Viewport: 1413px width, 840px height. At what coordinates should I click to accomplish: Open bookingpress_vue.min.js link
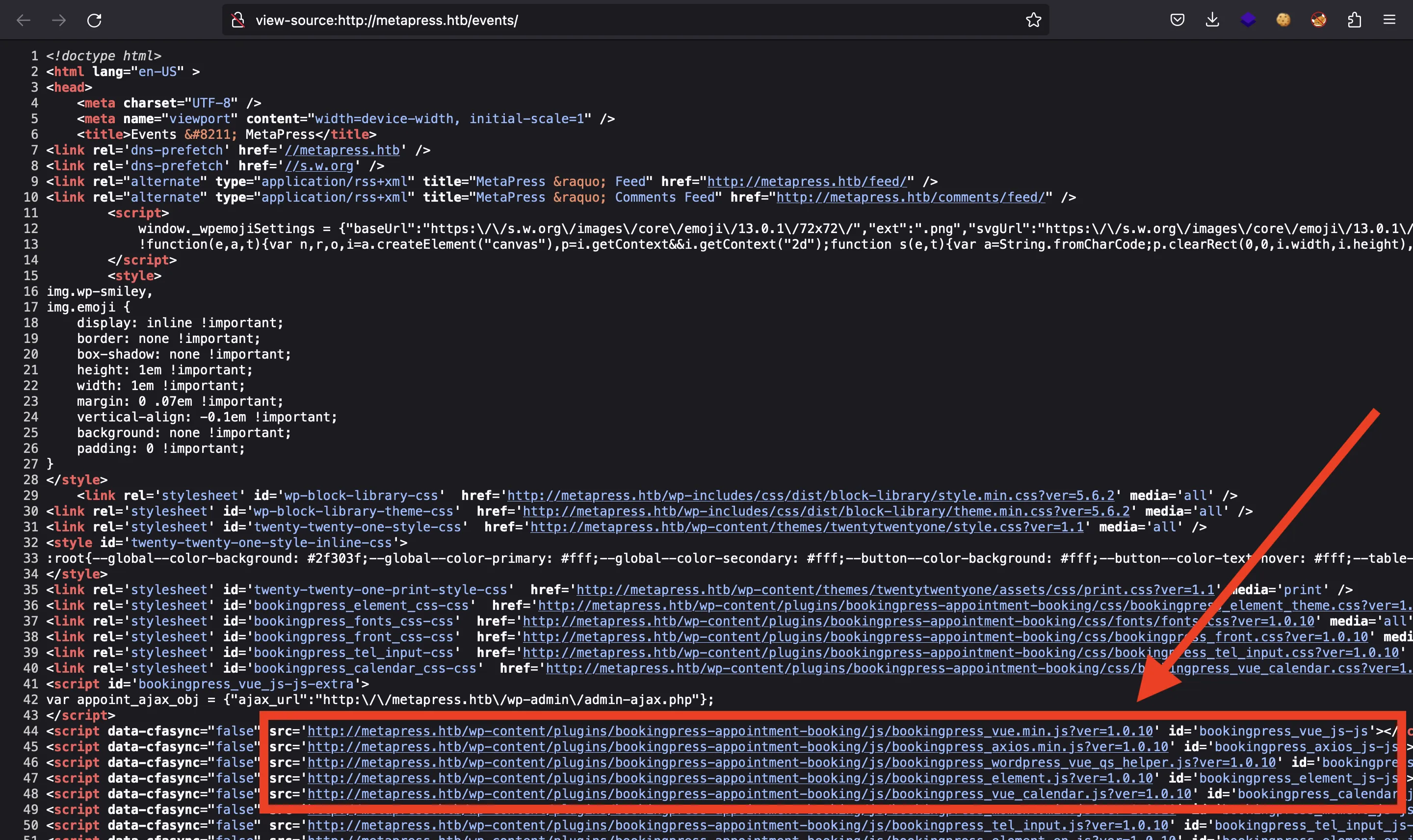pos(730,732)
